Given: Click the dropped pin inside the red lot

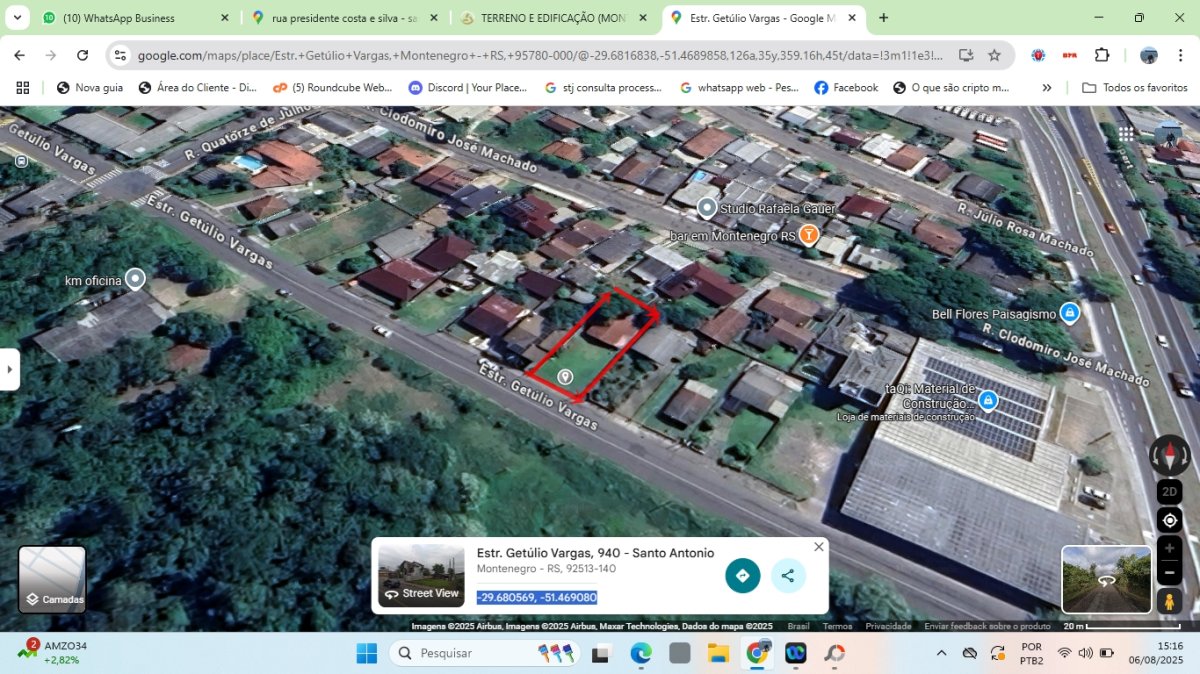Looking at the screenshot, I should [x=565, y=377].
